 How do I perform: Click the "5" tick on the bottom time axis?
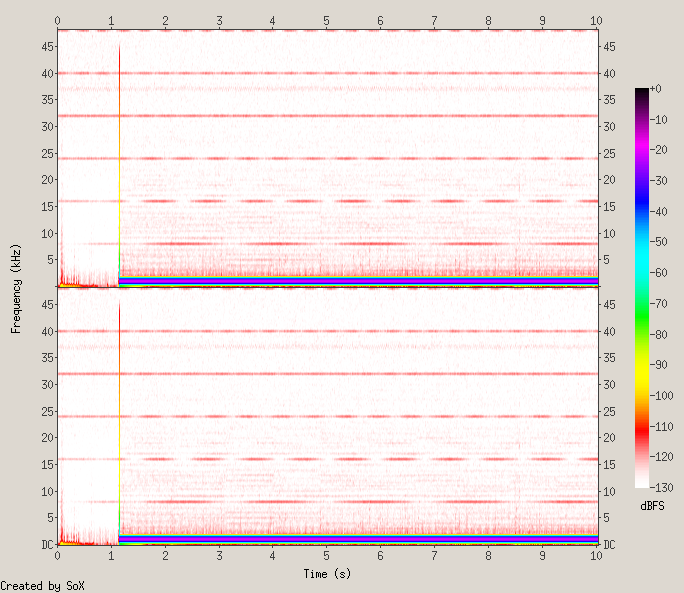coord(326,555)
